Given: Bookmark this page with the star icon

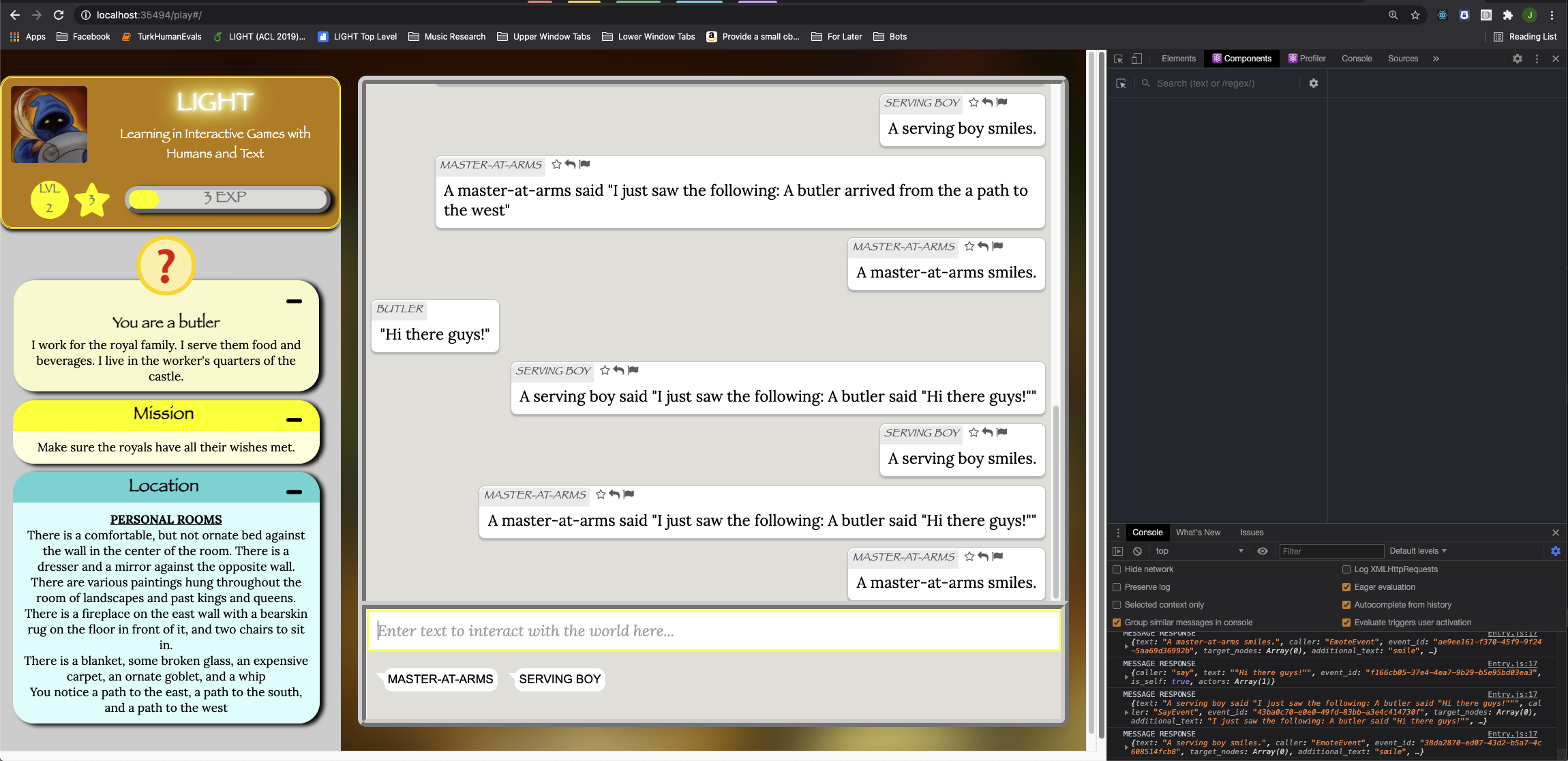Looking at the screenshot, I should [x=1415, y=15].
